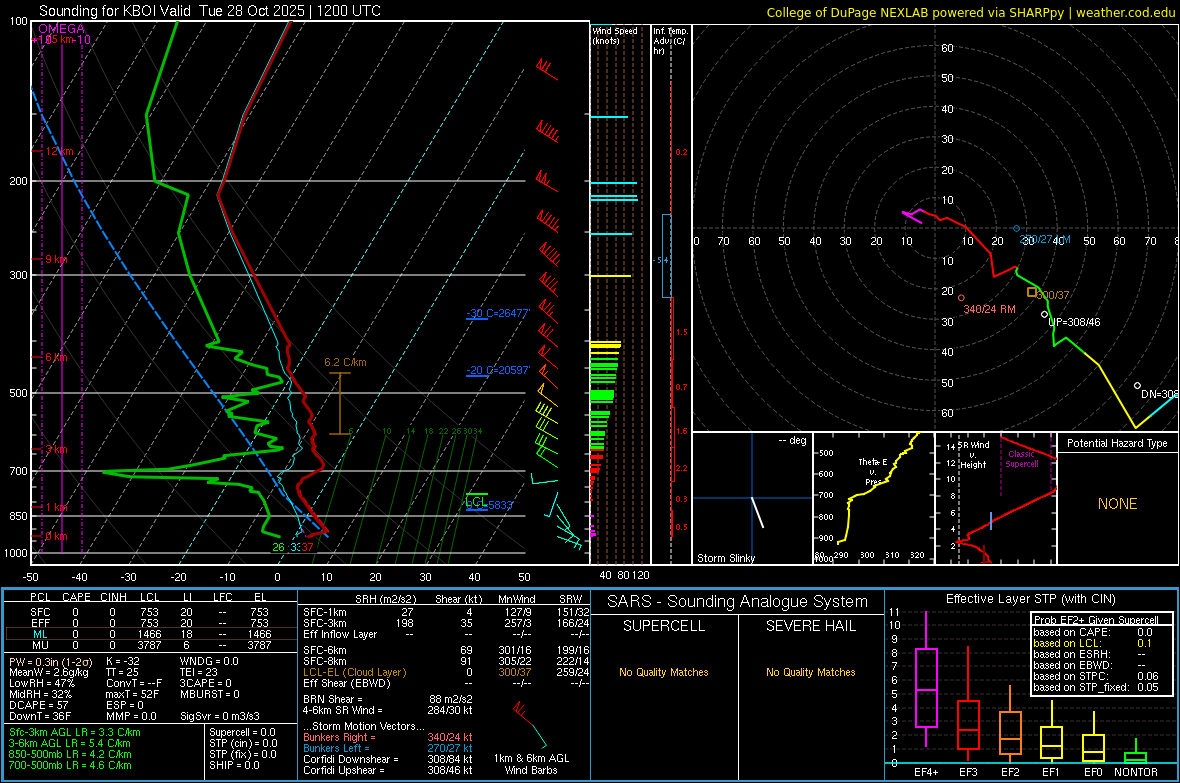This screenshot has width=1180, height=783.
Task: Click the '-30 C=26477' level label
Action: pyautogui.click(x=498, y=313)
